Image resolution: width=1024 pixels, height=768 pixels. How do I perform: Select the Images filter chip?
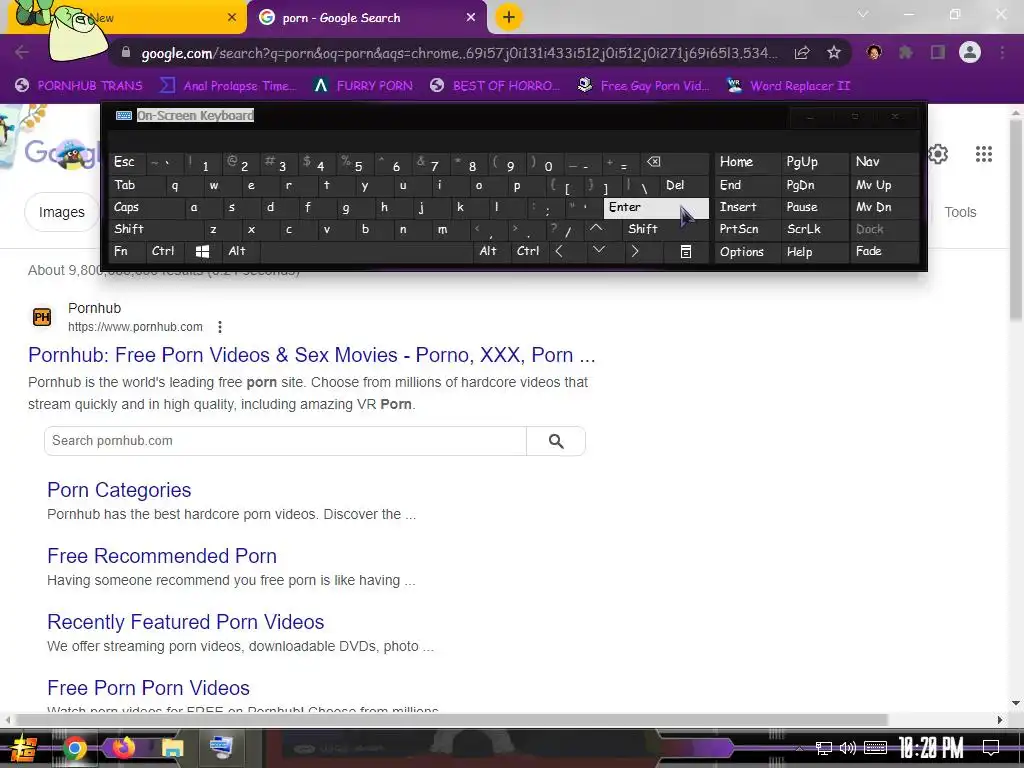[61, 212]
